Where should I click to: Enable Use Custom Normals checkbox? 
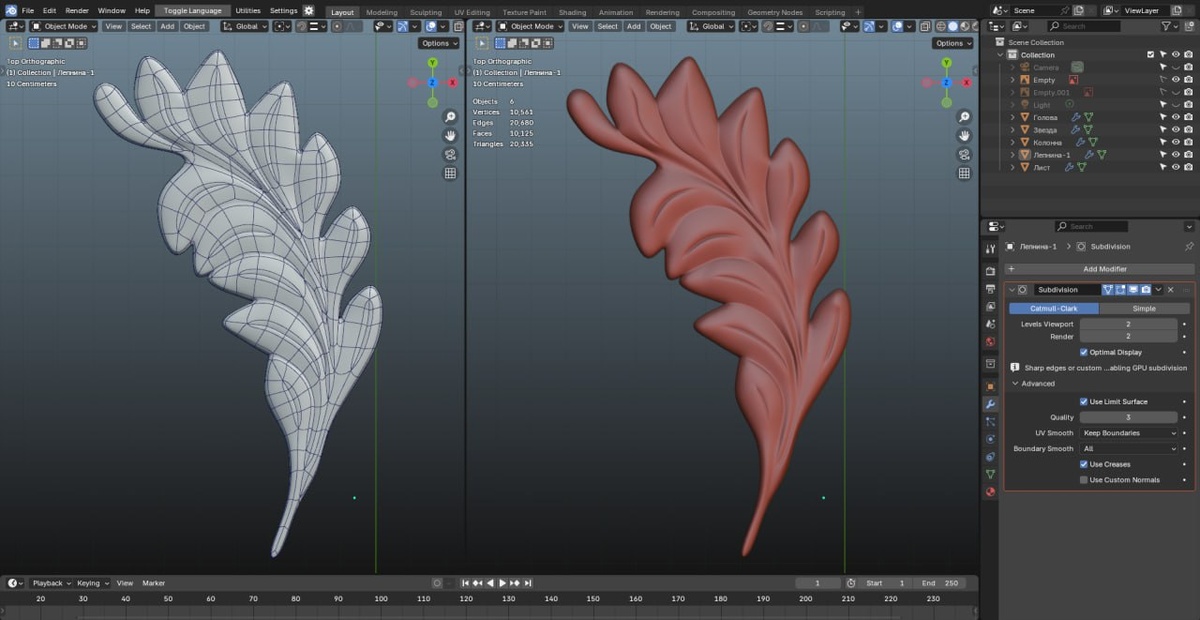[x=1084, y=480]
